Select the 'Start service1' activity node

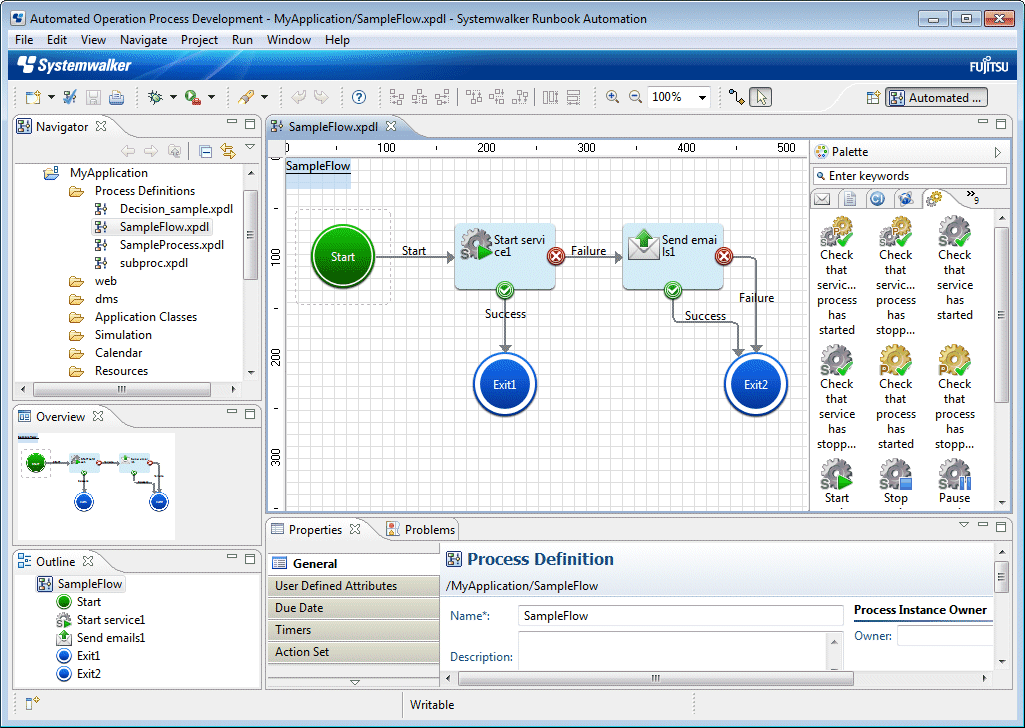click(505, 256)
